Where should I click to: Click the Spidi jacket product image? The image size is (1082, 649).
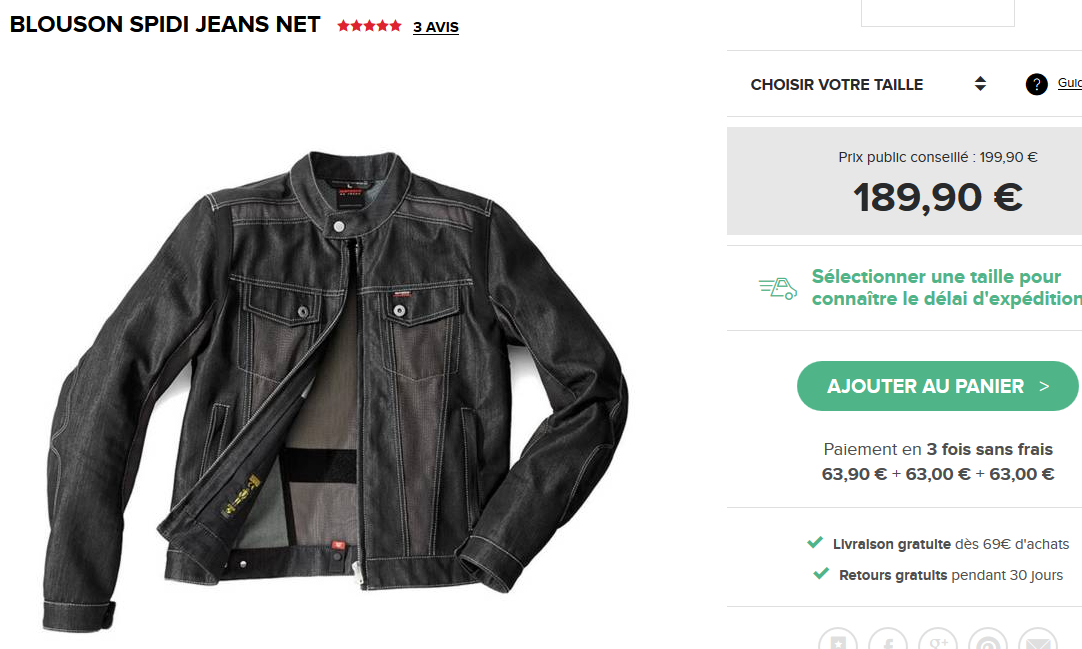click(x=336, y=391)
